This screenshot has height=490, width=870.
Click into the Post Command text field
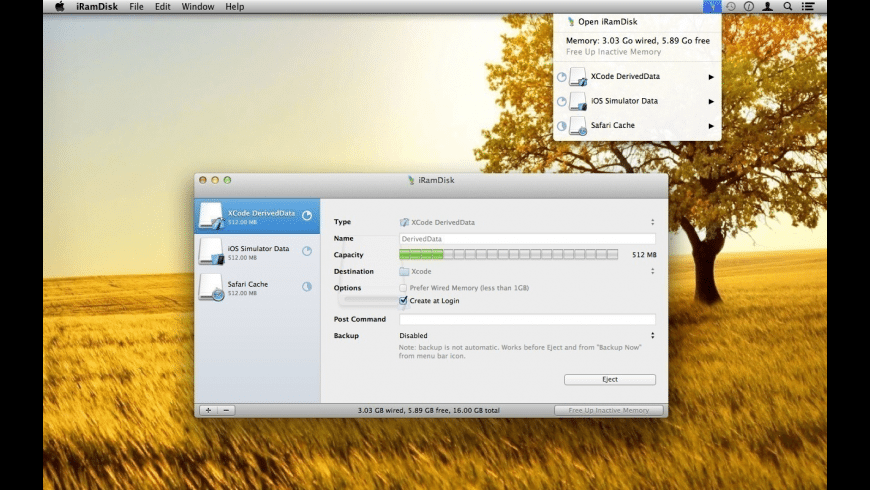point(527,319)
